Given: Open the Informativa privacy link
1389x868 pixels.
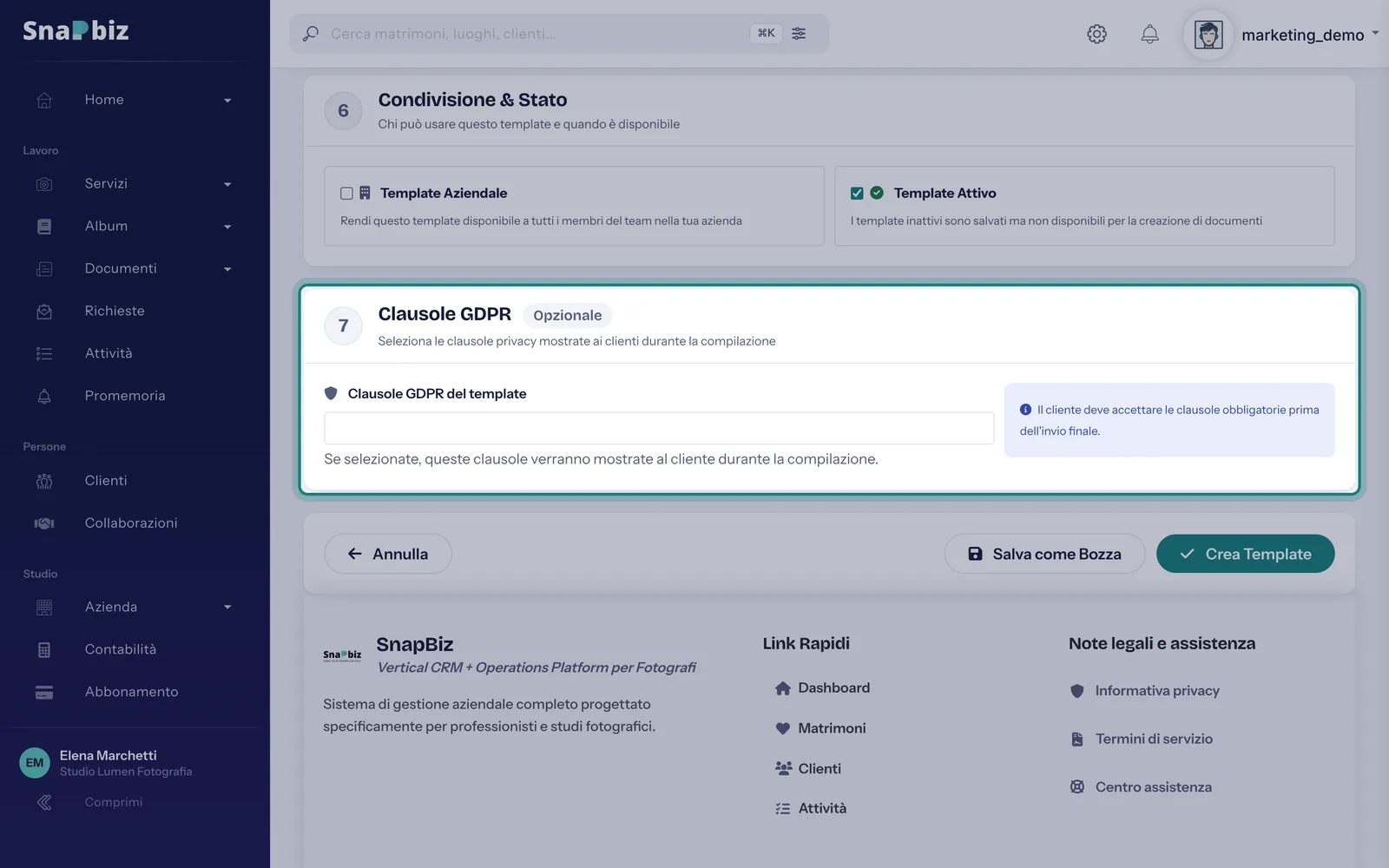Looking at the screenshot, I should coord(1157,691).
